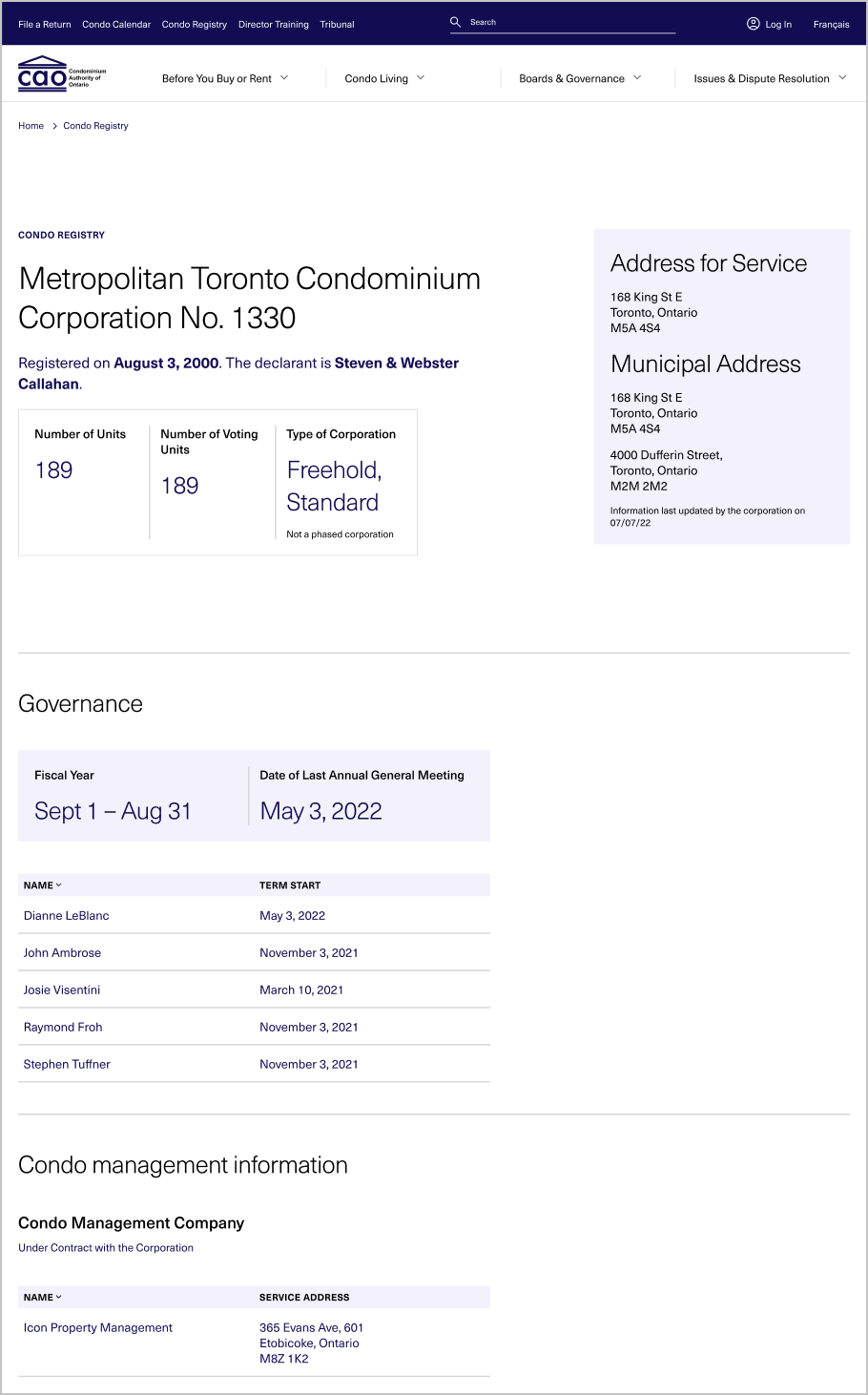Screen dimensions: 868x1395
Task: Click the search magnifier icon
Action: pyautogui.click(x=456, y=22)
